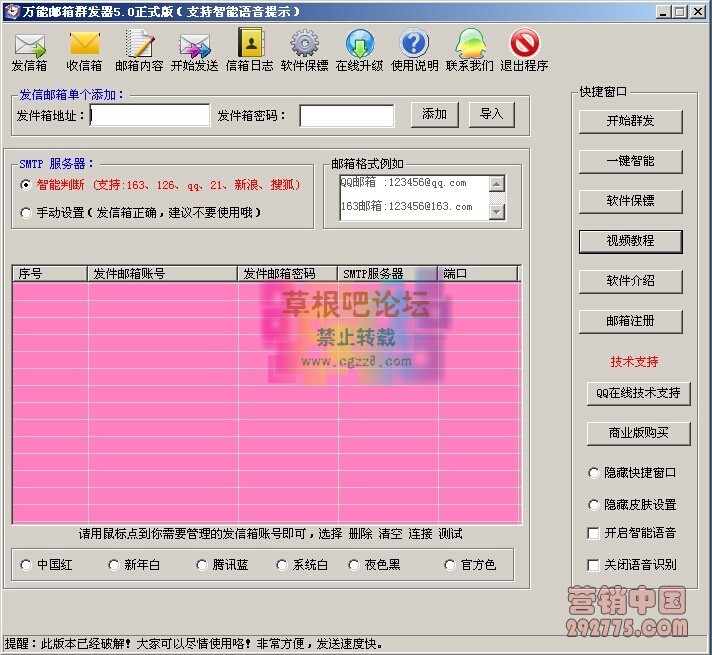Click the 一键智能 button
712x655 pixels.
tap(631, 161)
